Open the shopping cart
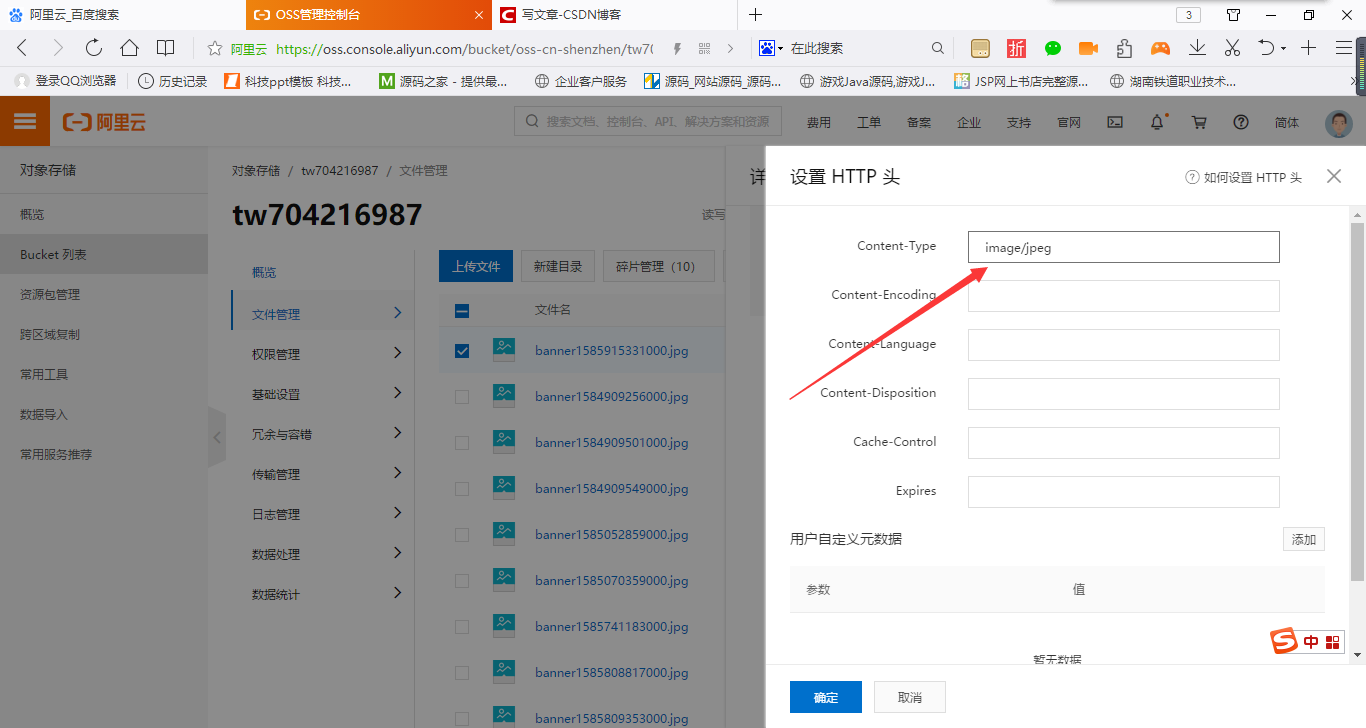 coord(1199,121)
